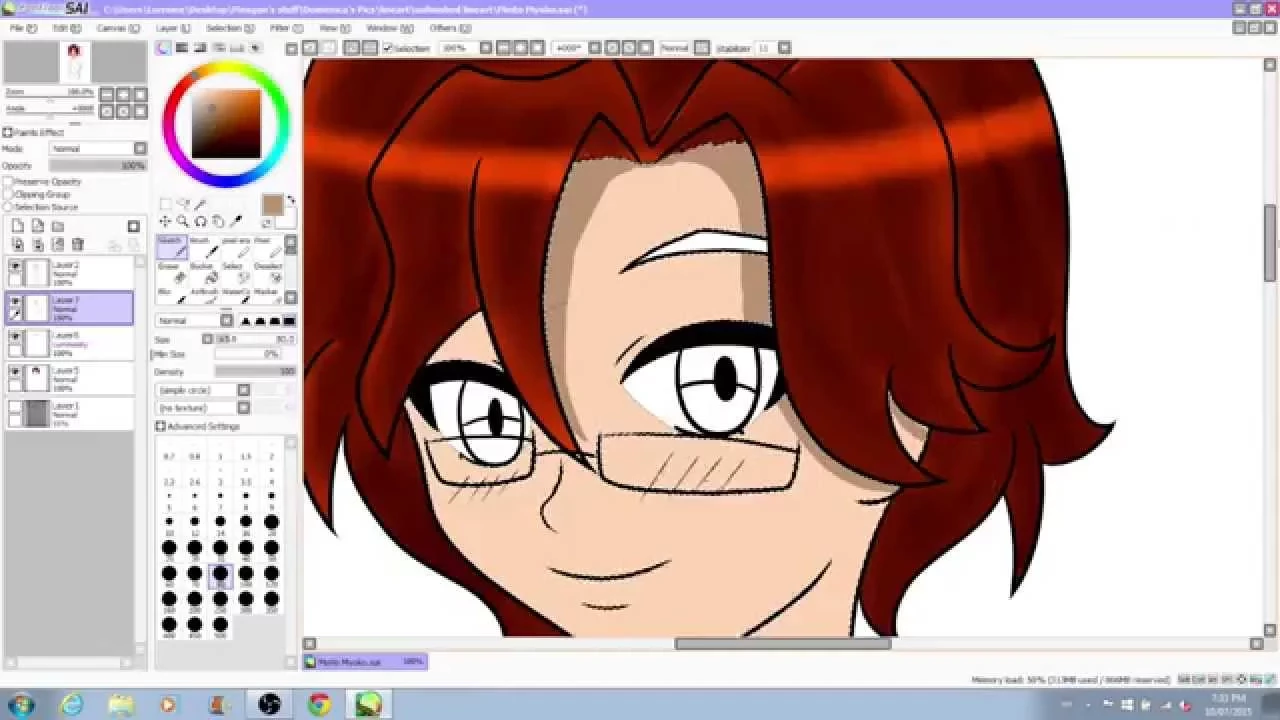Open Internet Explorer from the taskbar
Screen dimensions: 1280x720
click(x=71, y=705)
